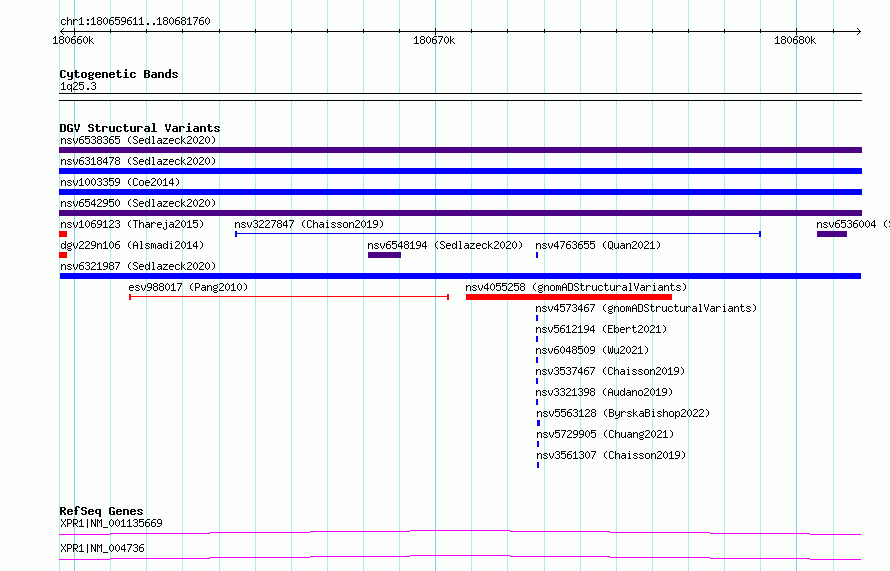Image resolution: width=890 pixels, height=571 pixels.
Task: Select the blue bar under nsv6318478
Action: 460,171
